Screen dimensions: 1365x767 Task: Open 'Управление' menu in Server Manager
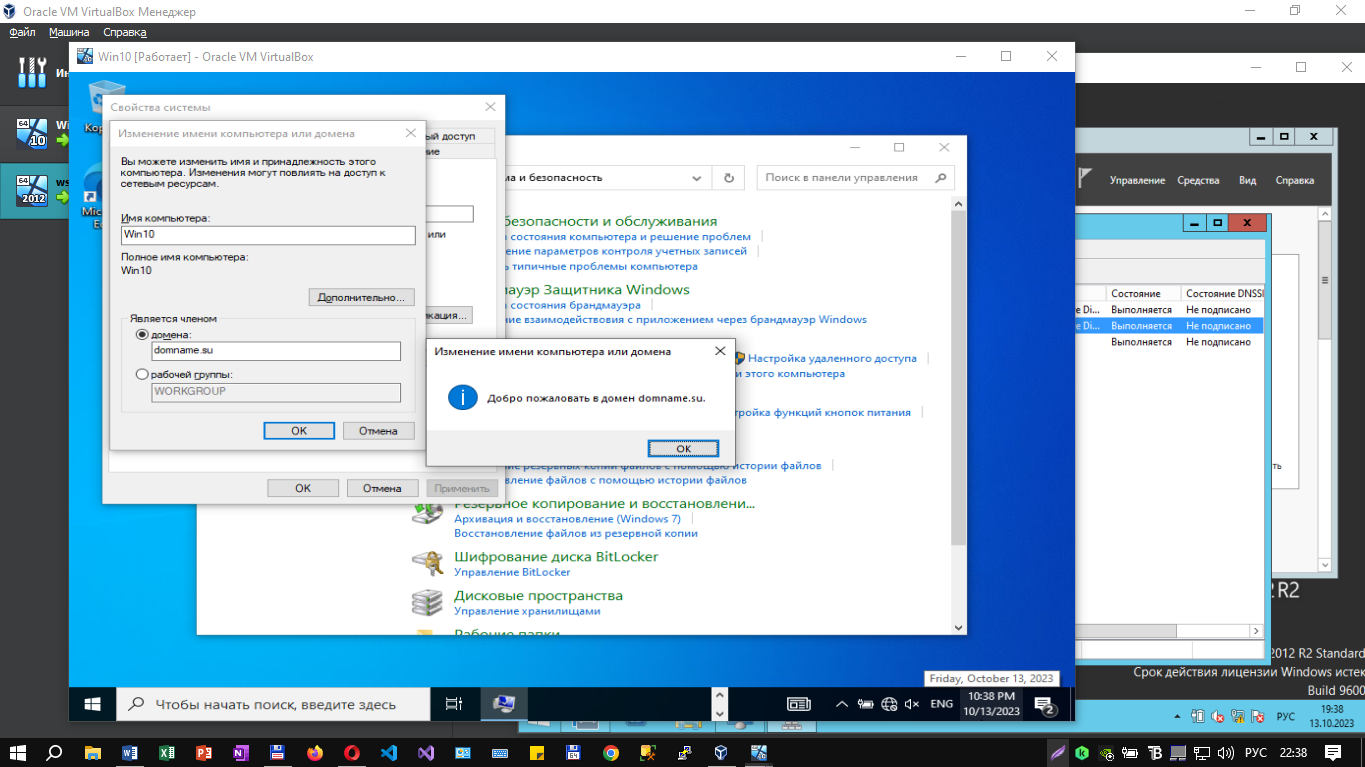(x=1137, y=180)
